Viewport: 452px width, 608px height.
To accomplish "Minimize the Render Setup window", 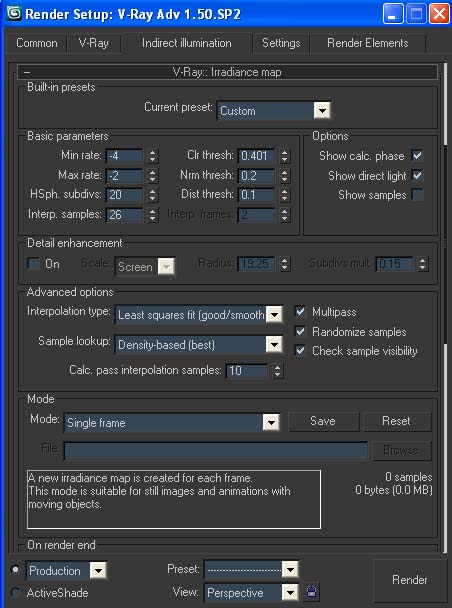I will tap(393, 14).
